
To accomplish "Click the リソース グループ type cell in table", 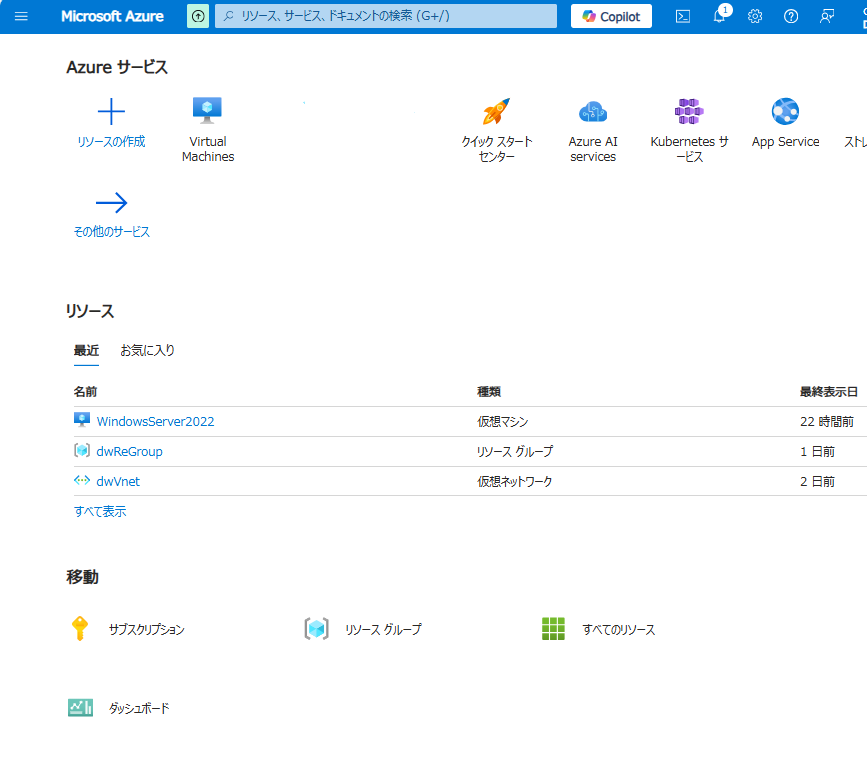I will click(x=515, y=452).
